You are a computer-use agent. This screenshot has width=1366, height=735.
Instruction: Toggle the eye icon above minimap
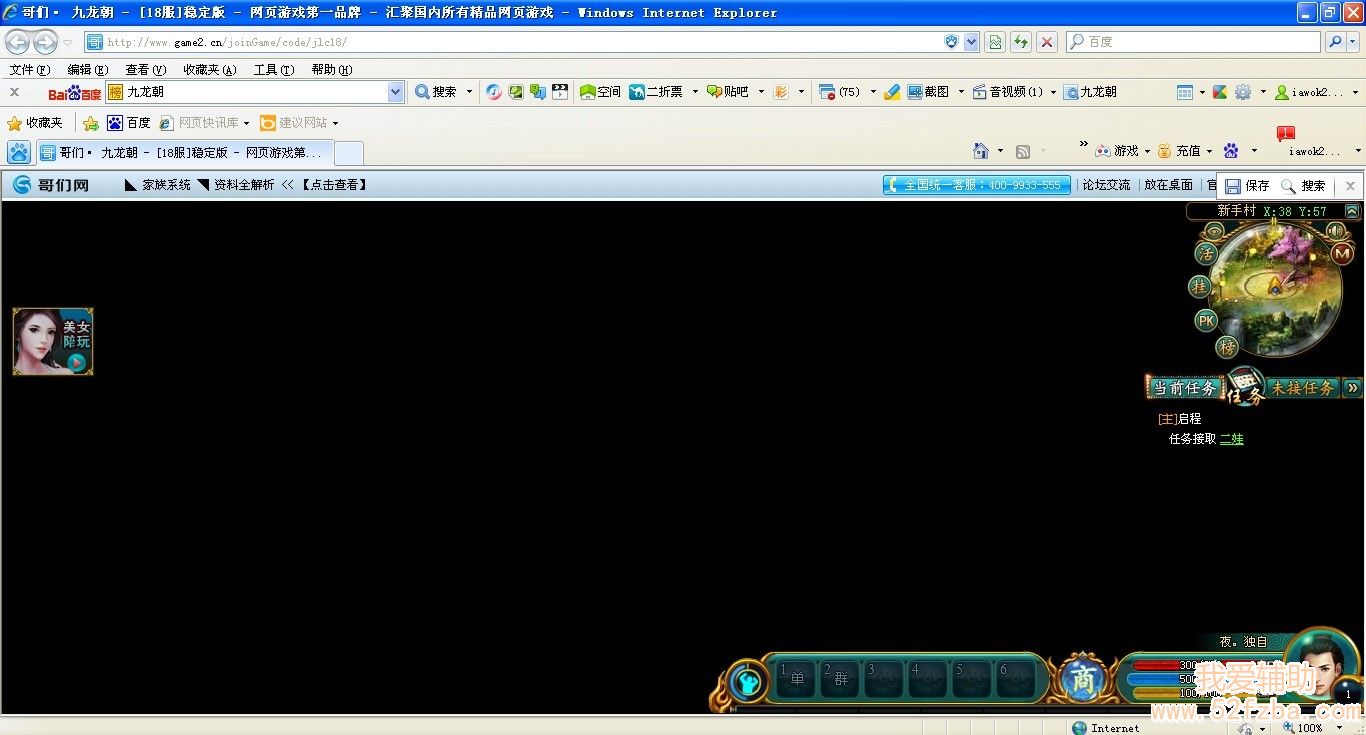pos(1215,231)
